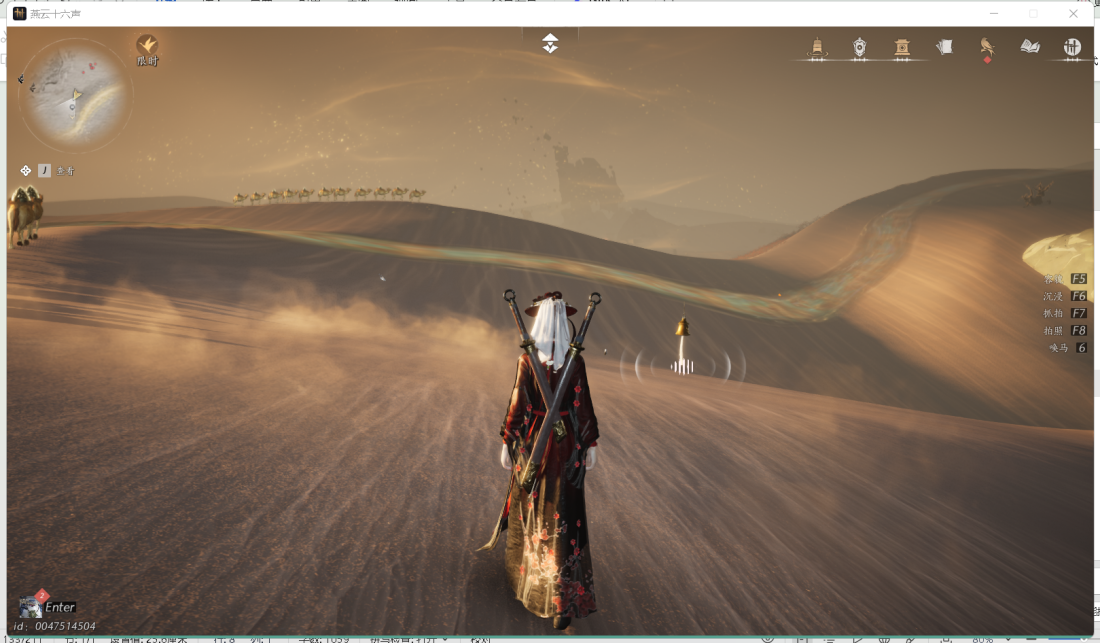This screenshot has height=643, width=1100.
Task: Open the bell icon in top menu
Action: (x=817, y=47)
